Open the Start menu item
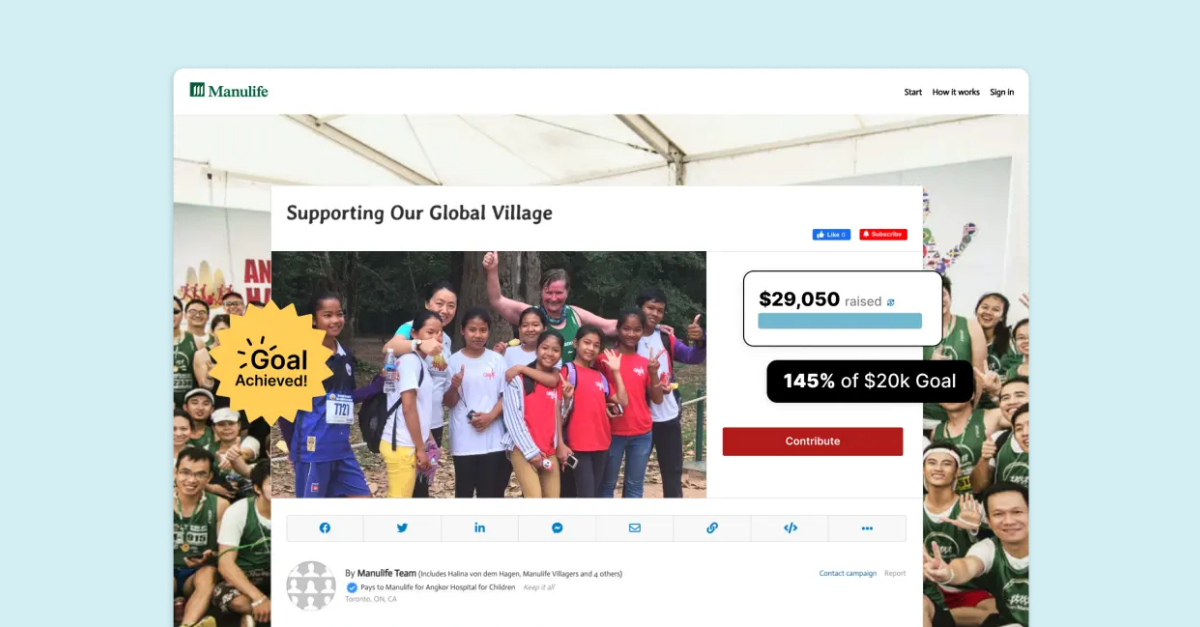This screenshot has width=1200, height=627. (x=913, y=92)
